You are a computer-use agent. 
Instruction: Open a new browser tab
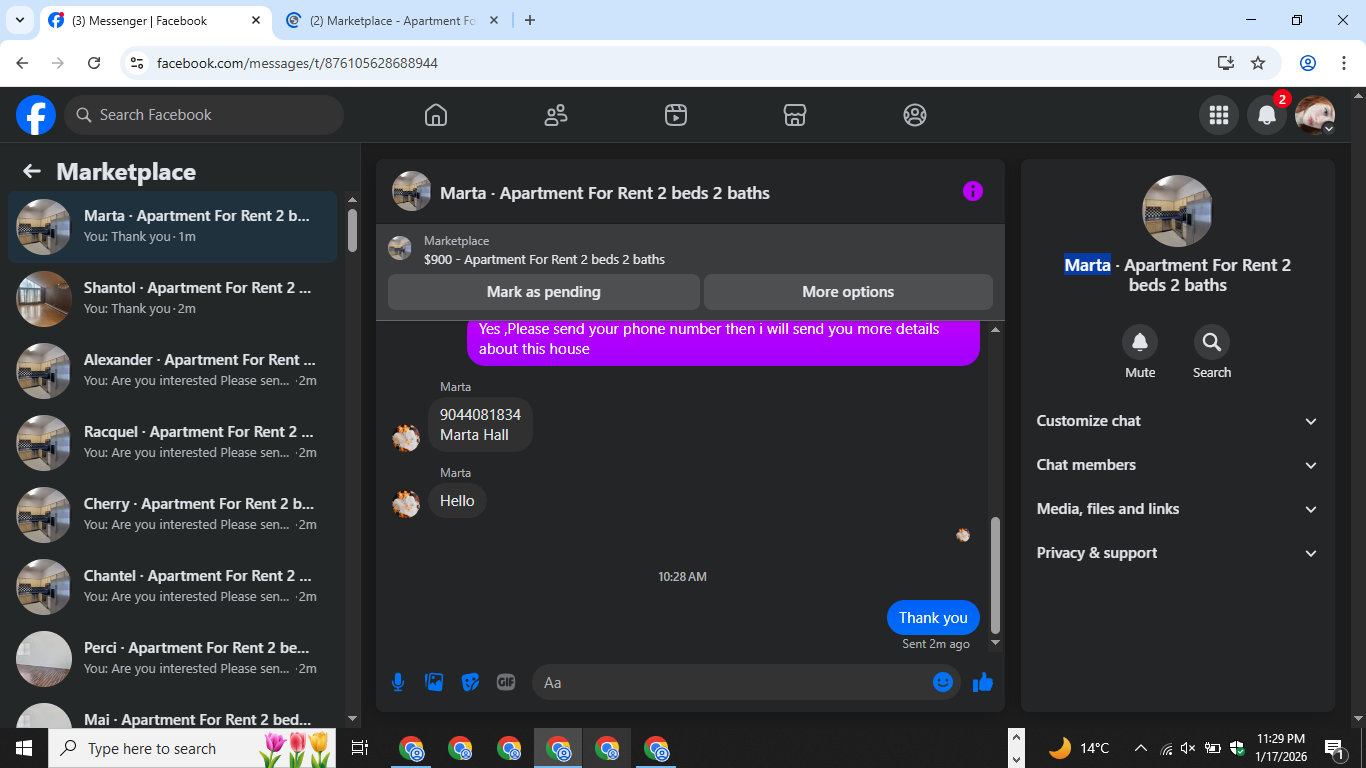[x=530, y=20]
